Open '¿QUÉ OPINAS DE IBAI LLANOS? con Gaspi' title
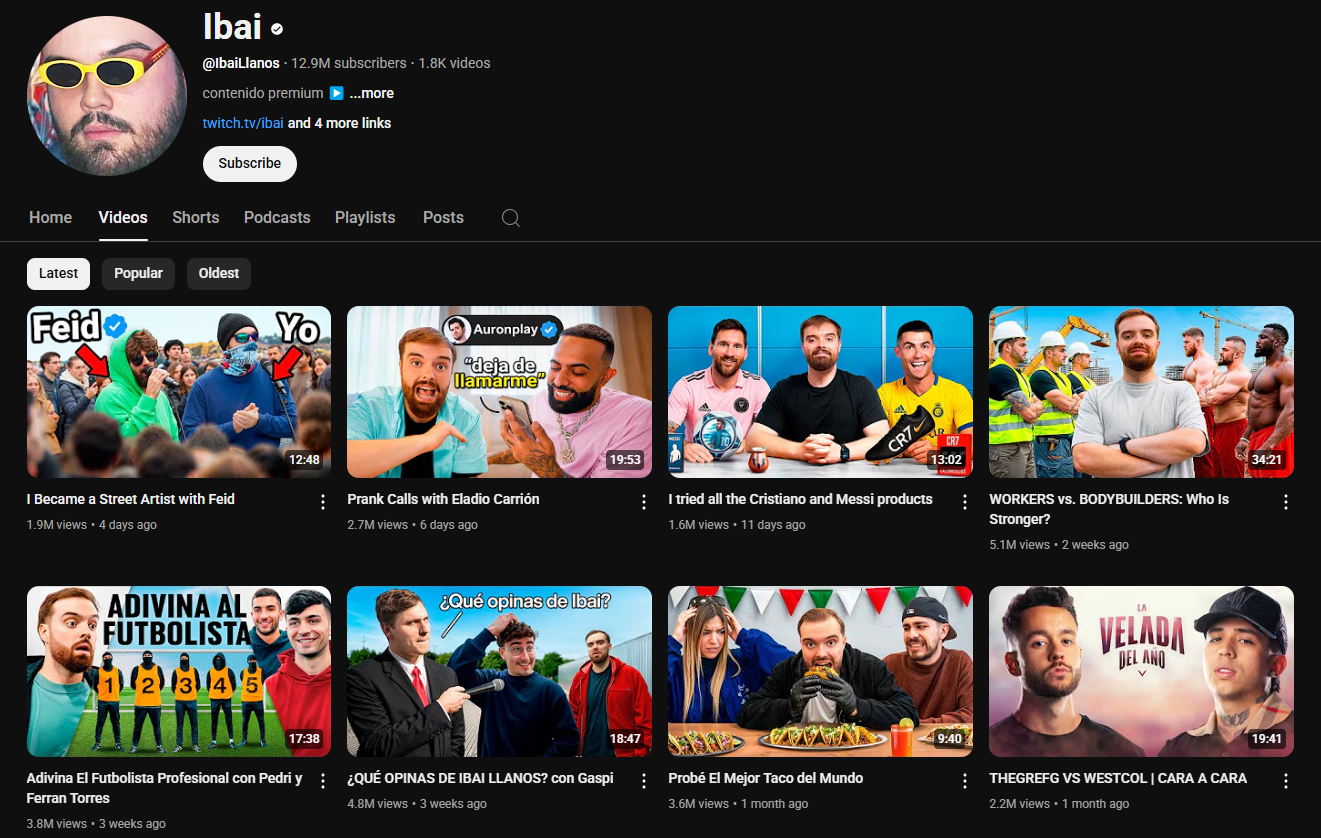Image resolution: width=1321 pixels, height=838 pixels. [x=480, y=778]
